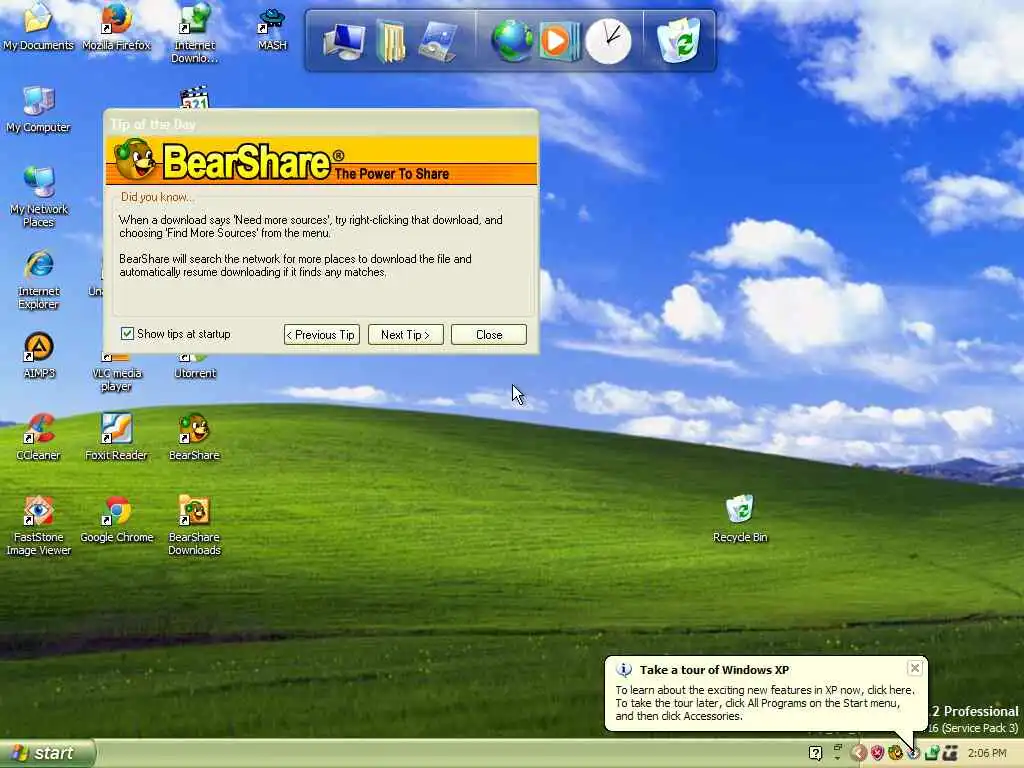The image size is (1024, 768).
Task: Select the BearShare desktop shortcut
Action: point(194,438)
